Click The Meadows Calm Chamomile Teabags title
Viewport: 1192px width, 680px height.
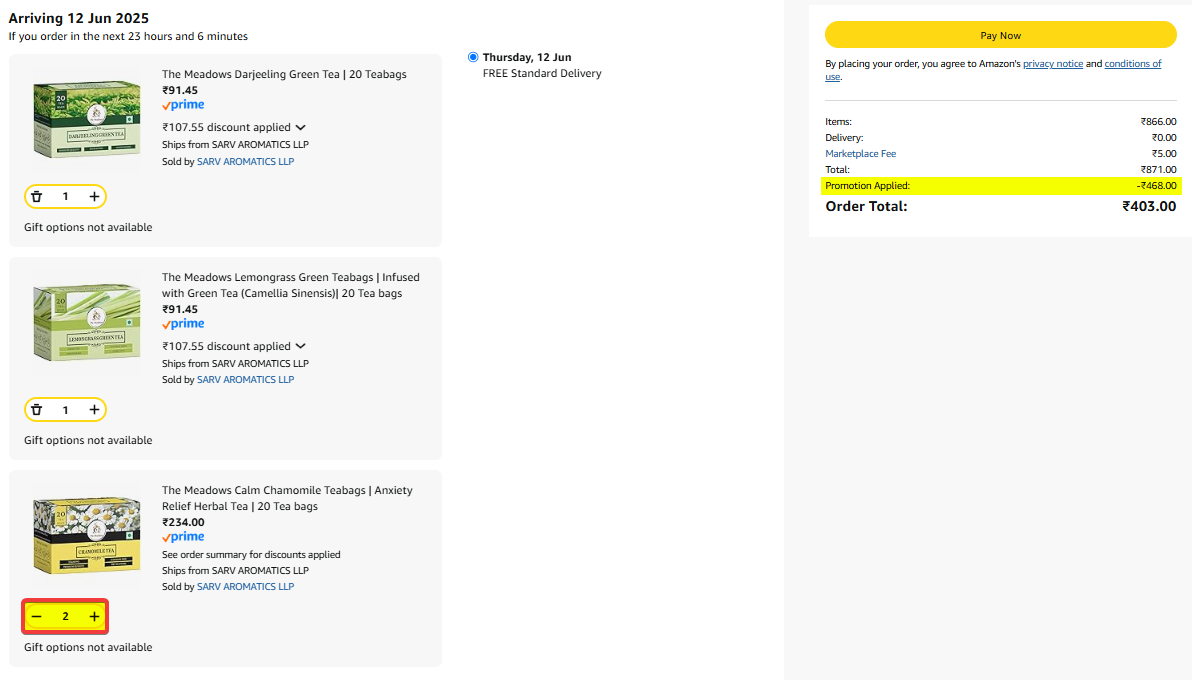point(287,498)
